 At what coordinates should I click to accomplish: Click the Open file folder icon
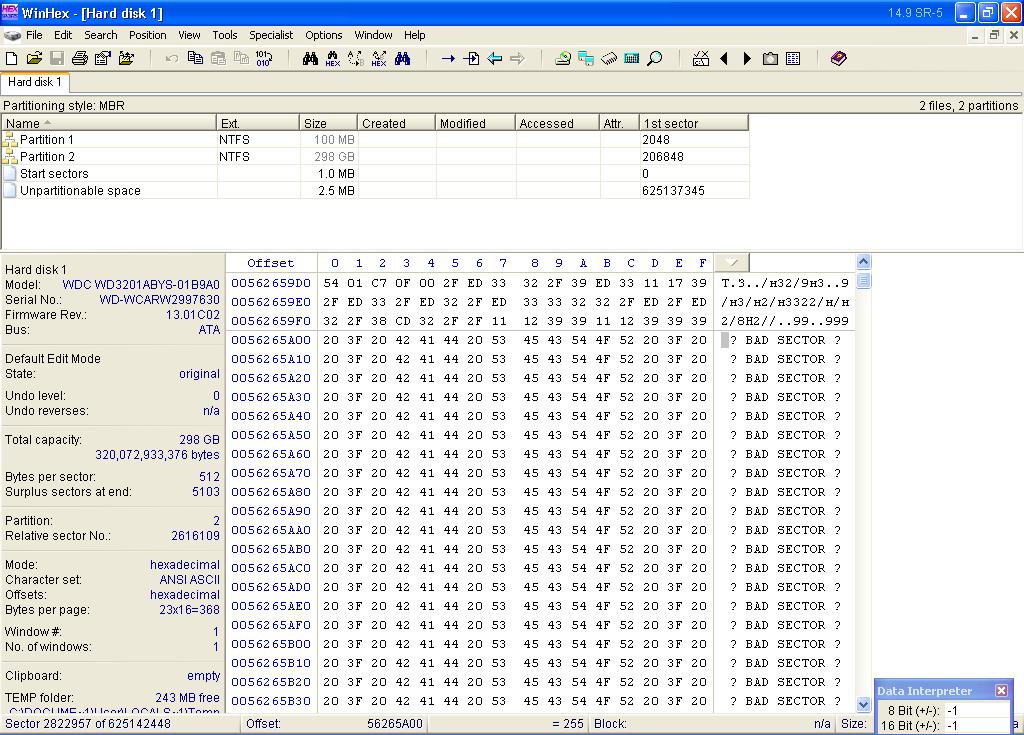[34, 59]
